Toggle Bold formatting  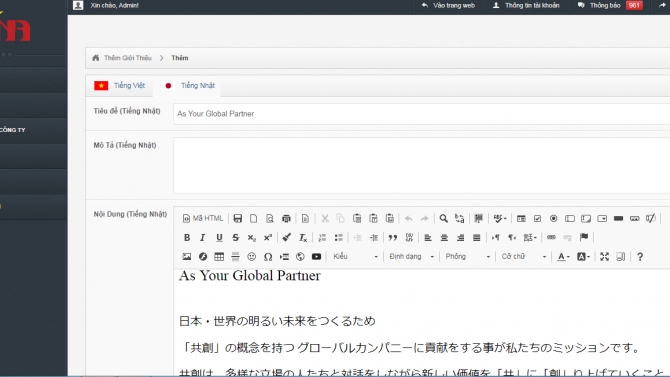click(x=187, y=238)
